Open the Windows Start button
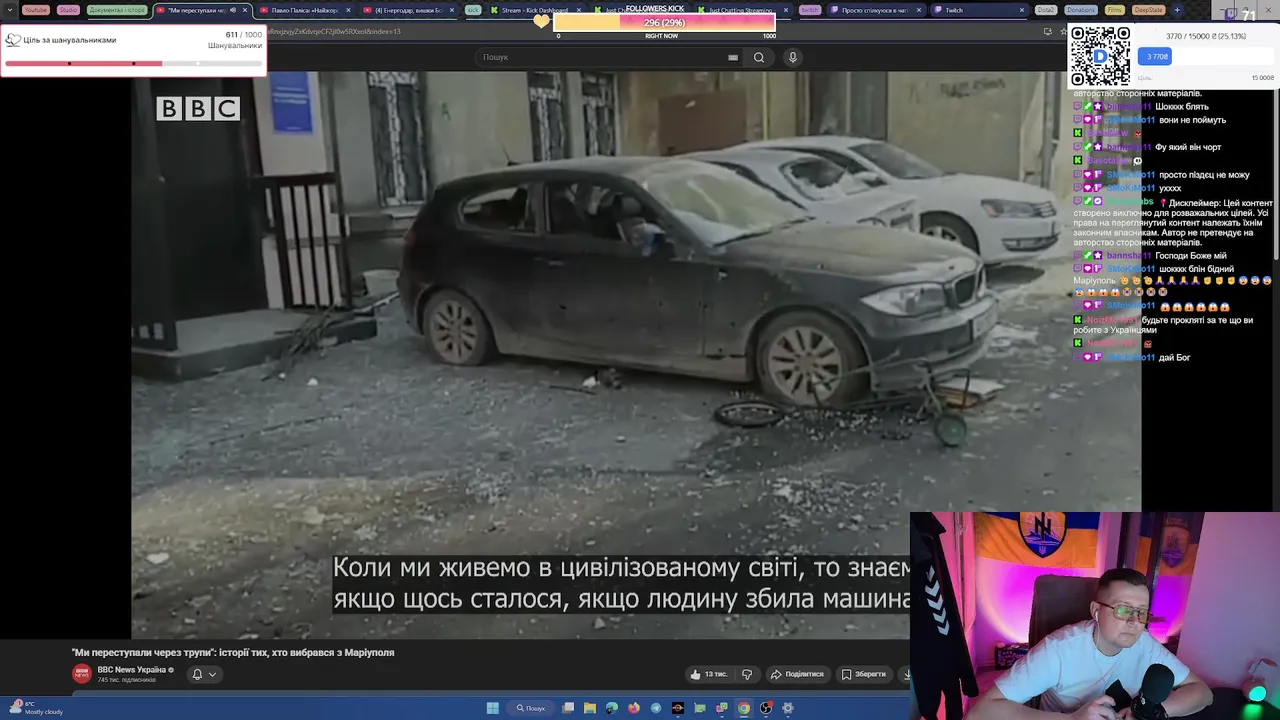Viewport: 1280px width, 720px height. tap(493, 708)
